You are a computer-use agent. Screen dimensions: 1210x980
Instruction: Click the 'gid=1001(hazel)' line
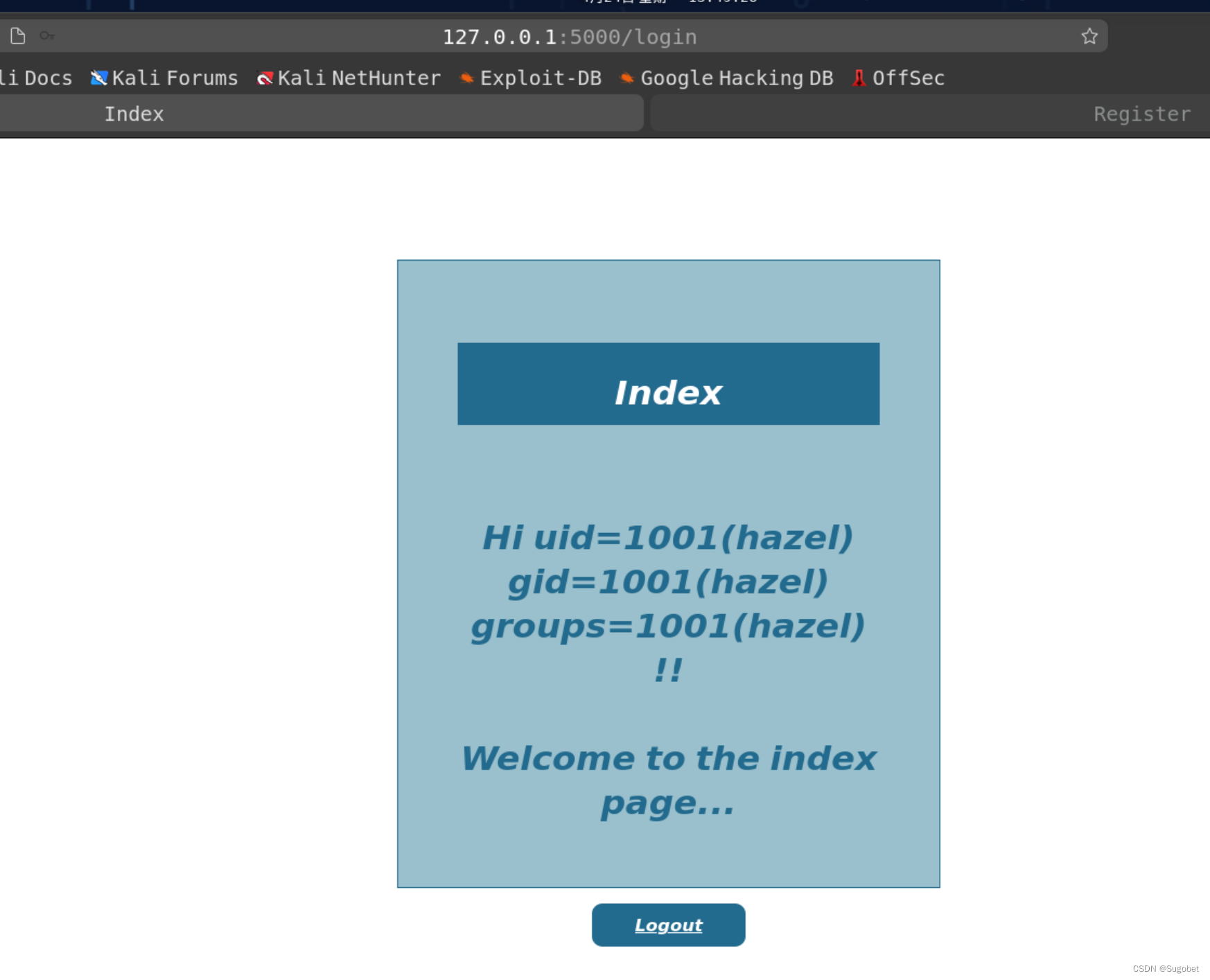click(668, 582)
